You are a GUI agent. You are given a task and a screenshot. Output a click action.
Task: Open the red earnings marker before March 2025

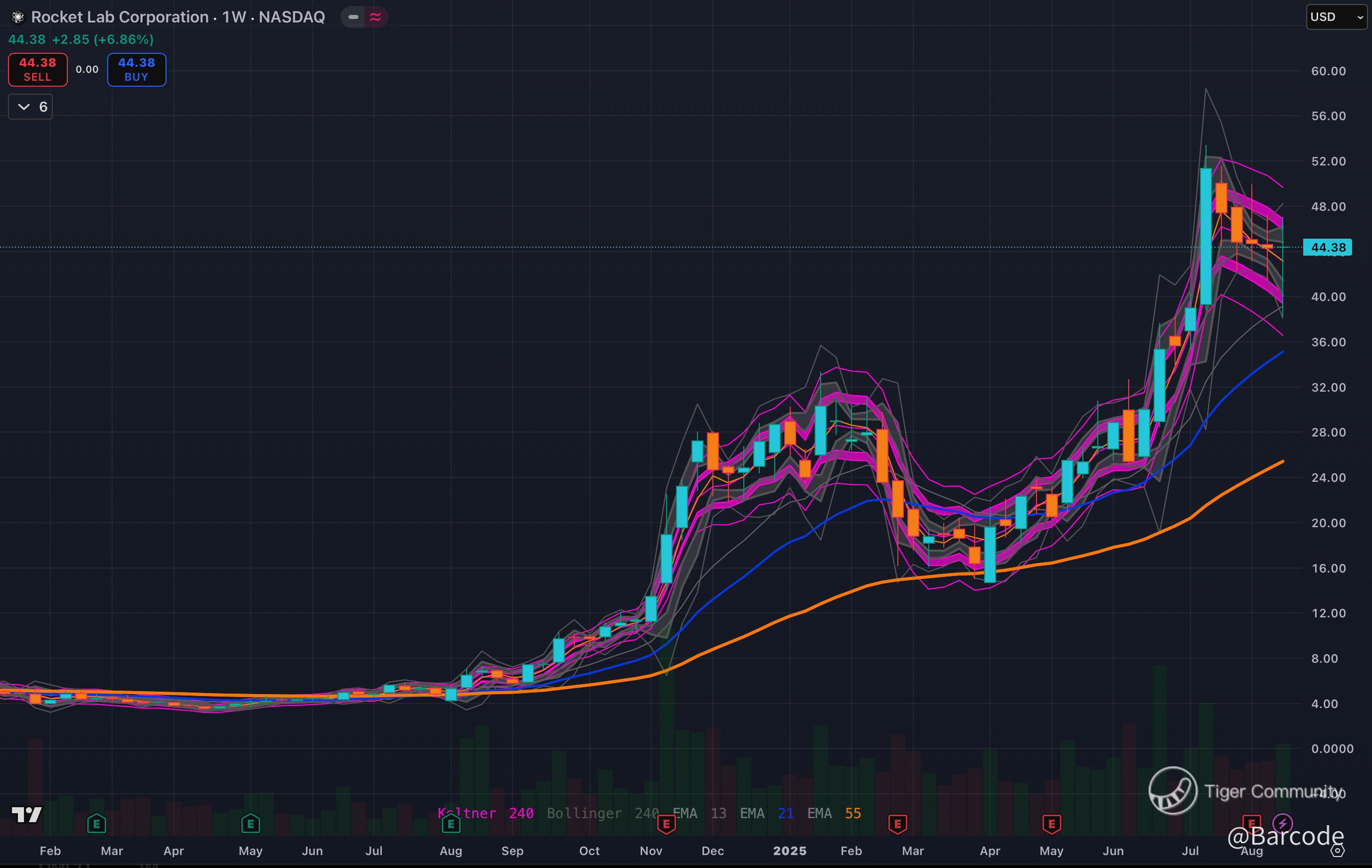[x=897, y=824]
